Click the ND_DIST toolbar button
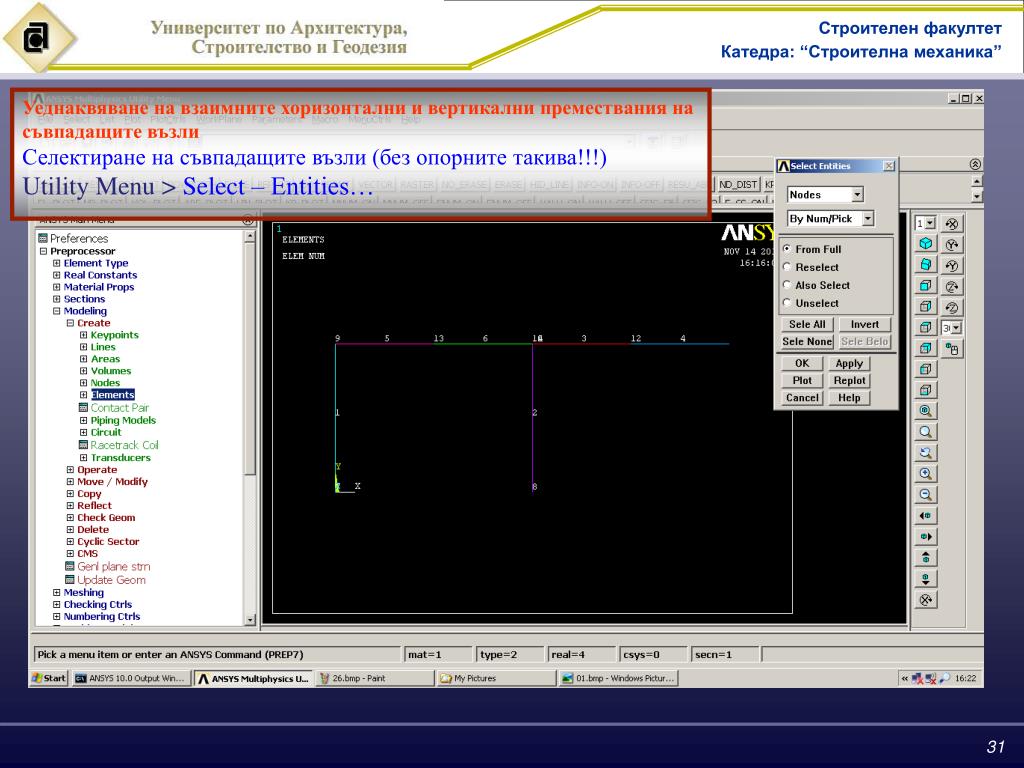 click(738, 185)
